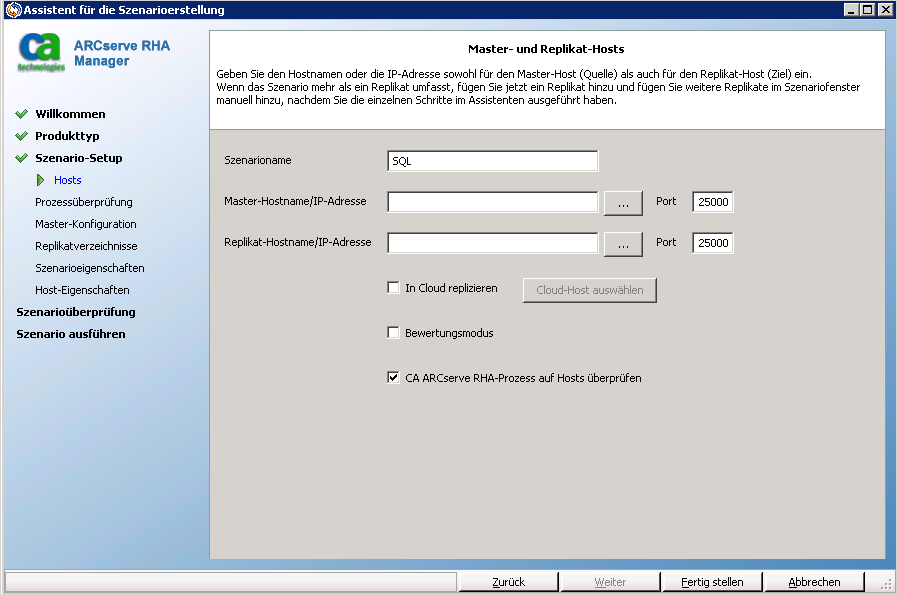Click the green arrow beside Hosts

(x=40, y=180)
